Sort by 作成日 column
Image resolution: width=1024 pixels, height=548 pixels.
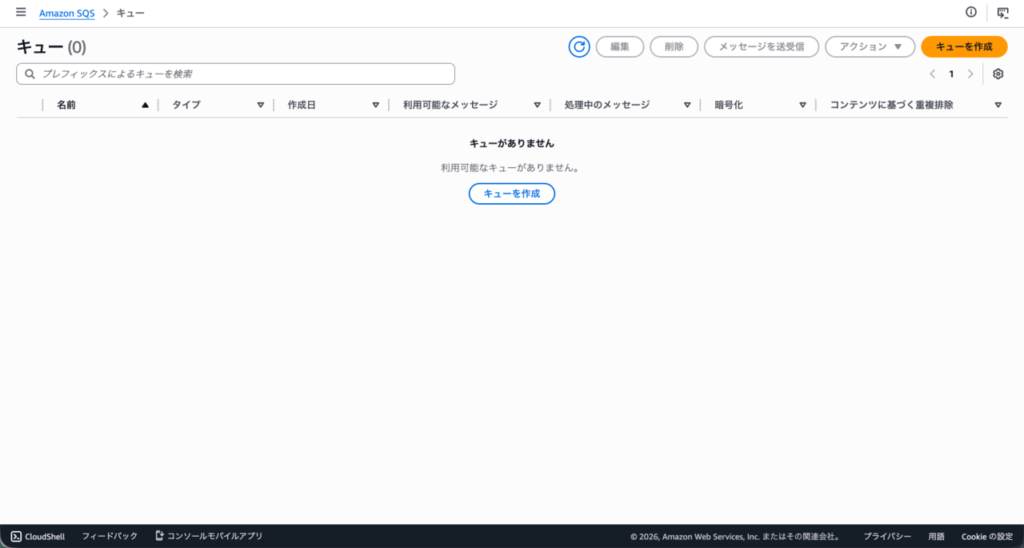point(330,104)
